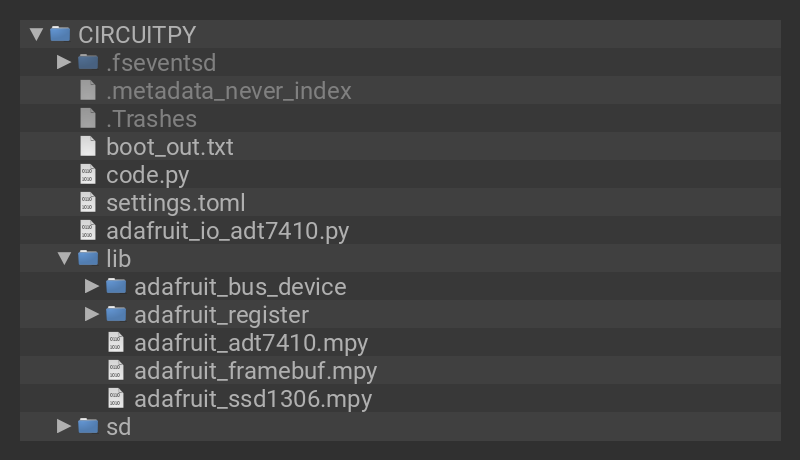
Task: Click the CIRCUITPY folder icon
Action: (x=60, y=34)
